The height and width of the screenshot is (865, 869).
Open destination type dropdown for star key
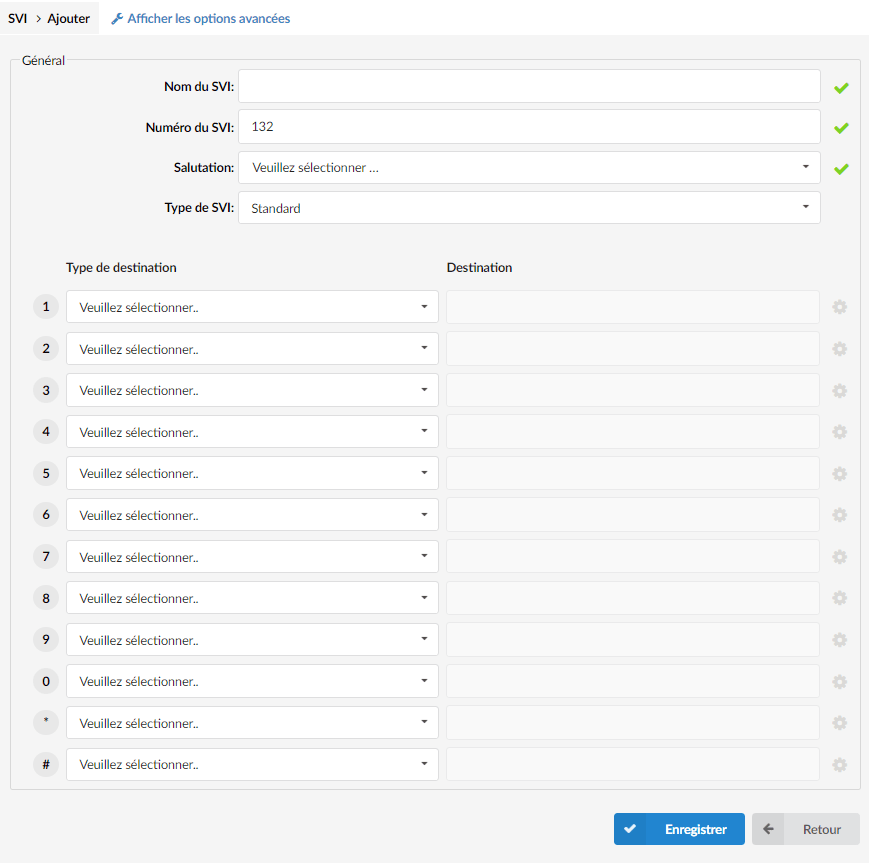(252, 723)
